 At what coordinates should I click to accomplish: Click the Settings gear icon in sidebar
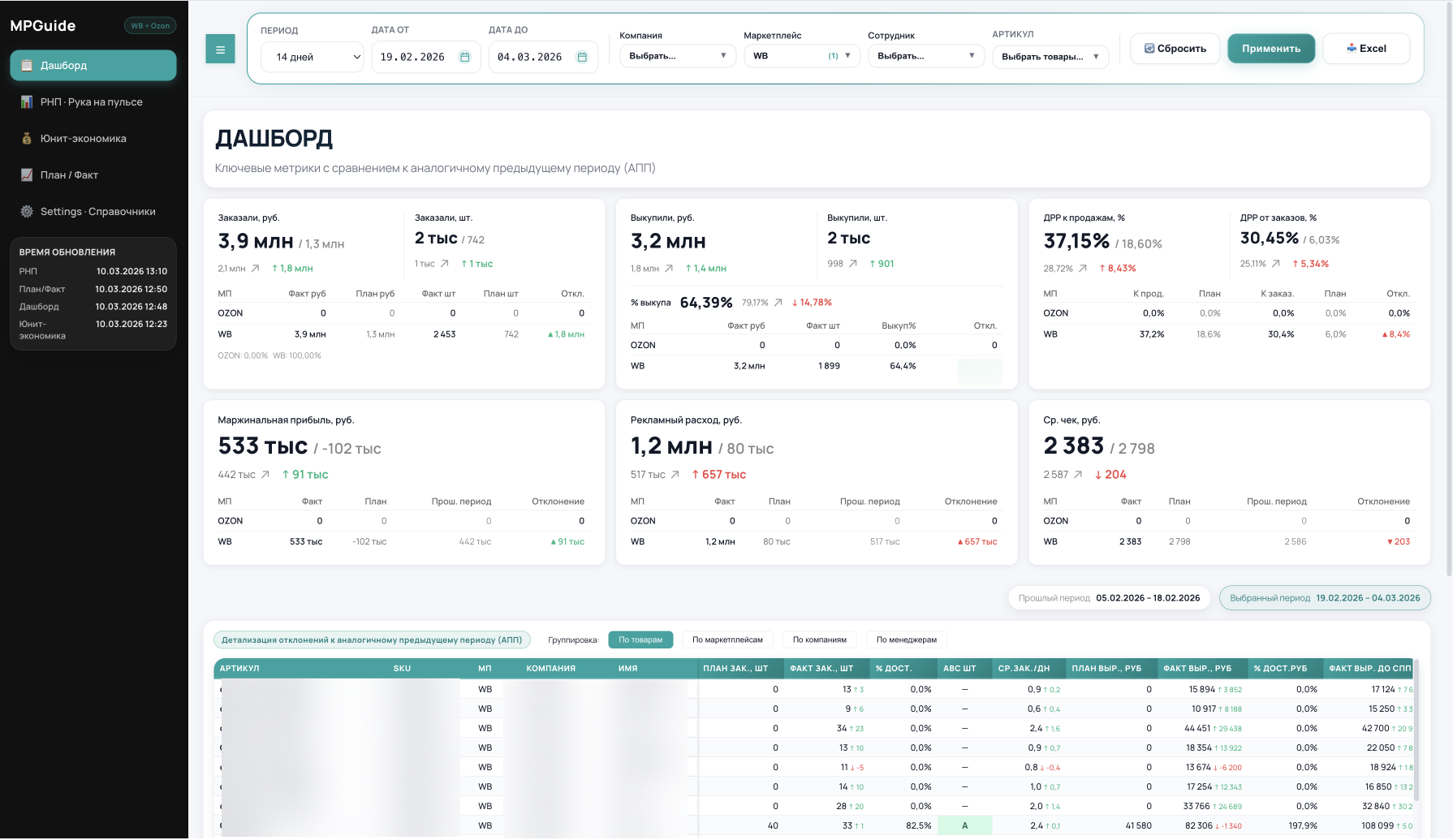[x=27, y=211]
